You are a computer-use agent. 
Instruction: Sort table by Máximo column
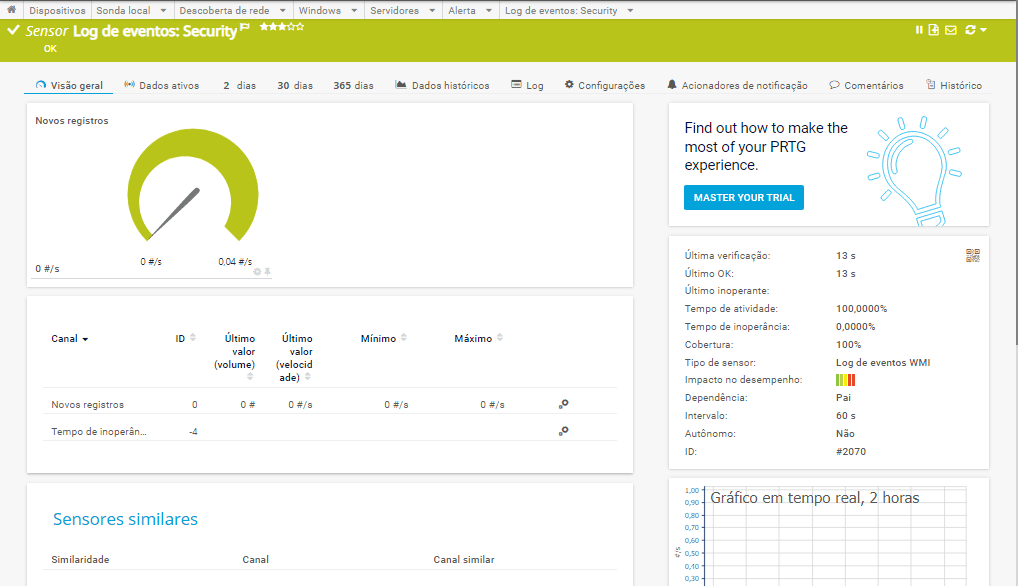478,338
